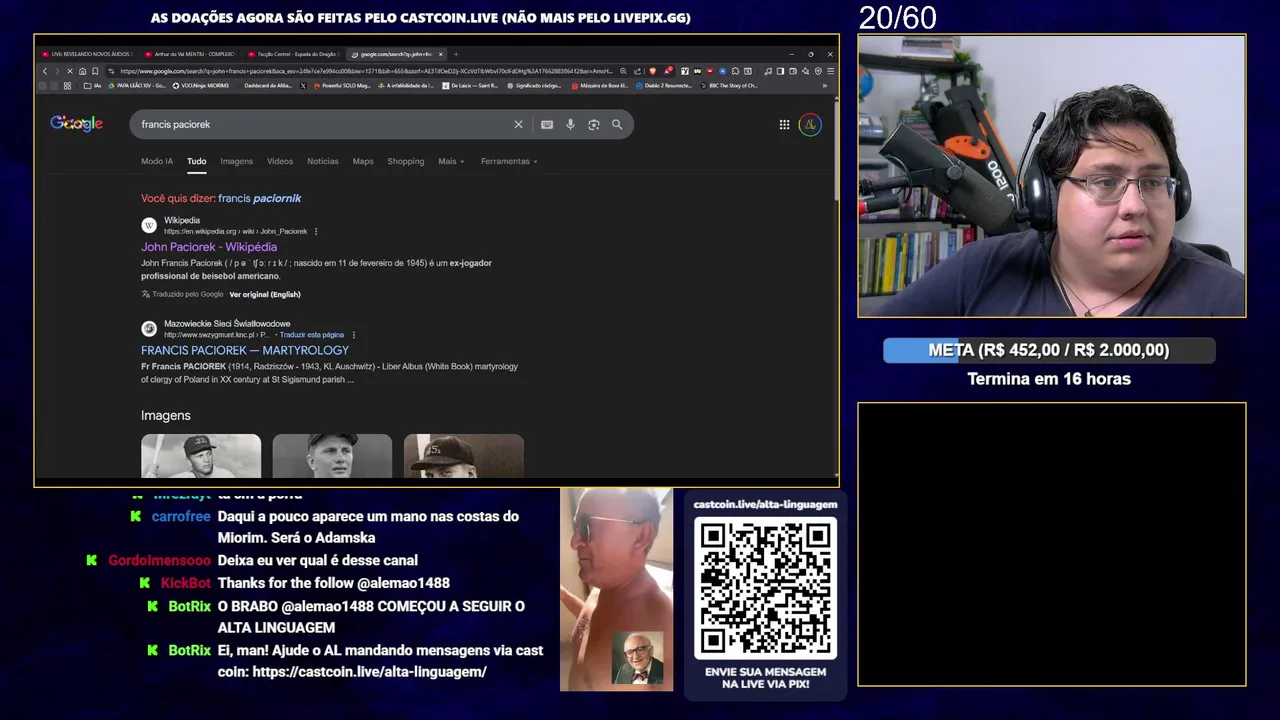Open the BBC The Story of Ch... bookmark
Screen dimensions: 1280x720
click(x=728, y=86)
